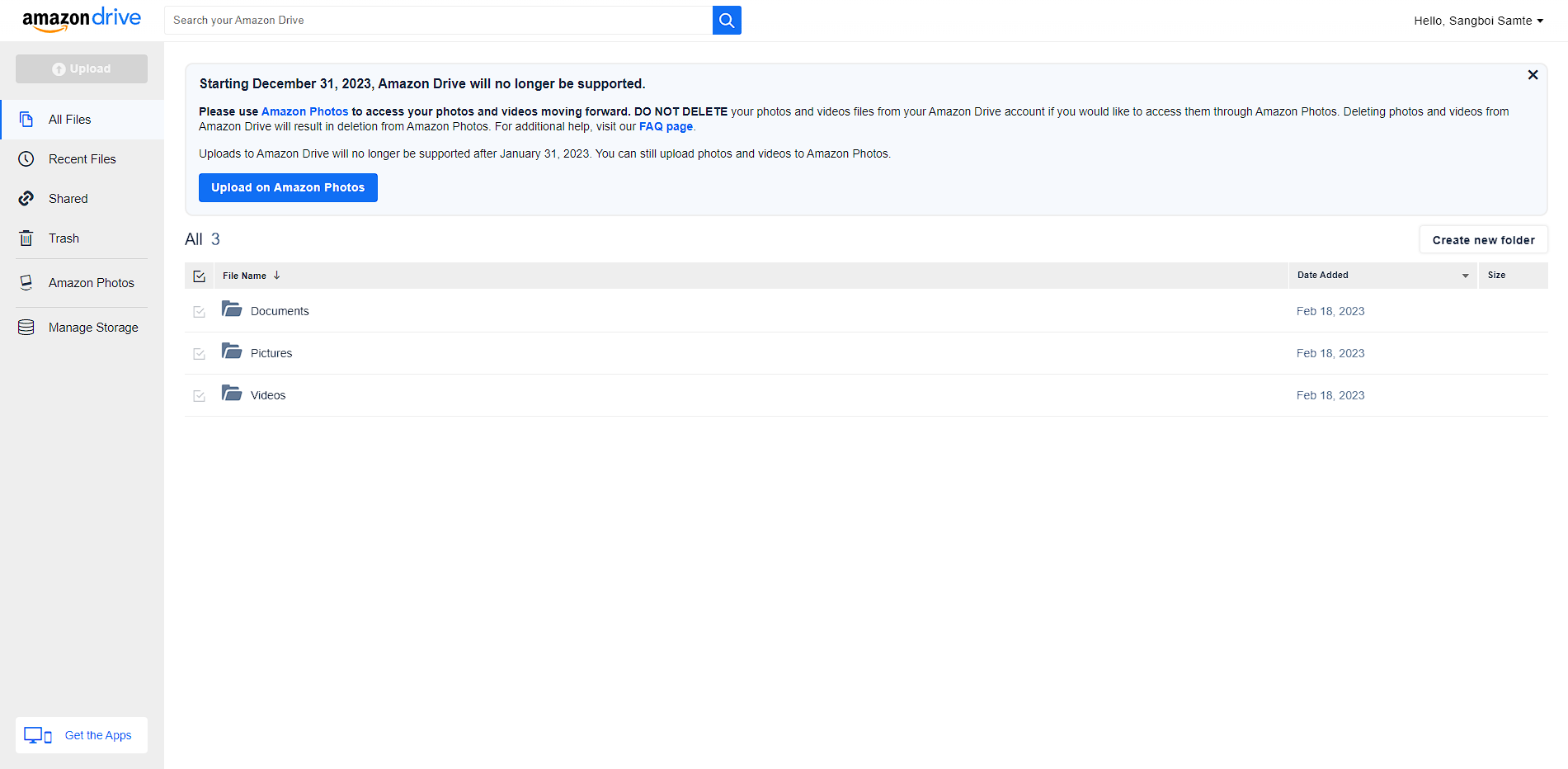1568x769 pixels.
Task: Click Create new folder button
Action: (1483, 240)
